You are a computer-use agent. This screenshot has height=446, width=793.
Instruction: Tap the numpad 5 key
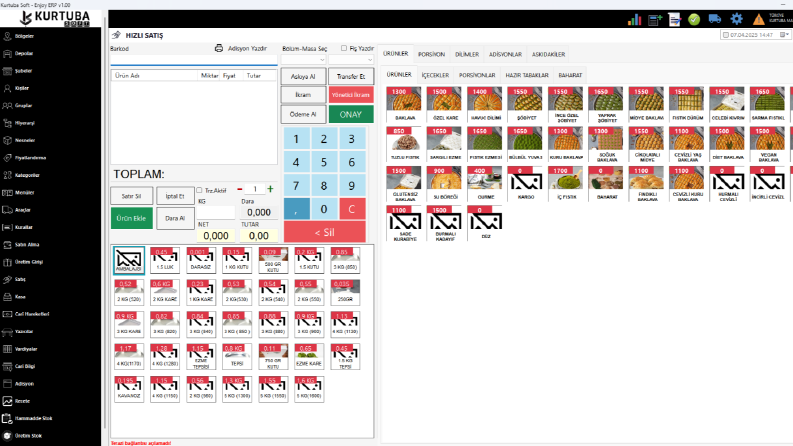coord(324,162)
